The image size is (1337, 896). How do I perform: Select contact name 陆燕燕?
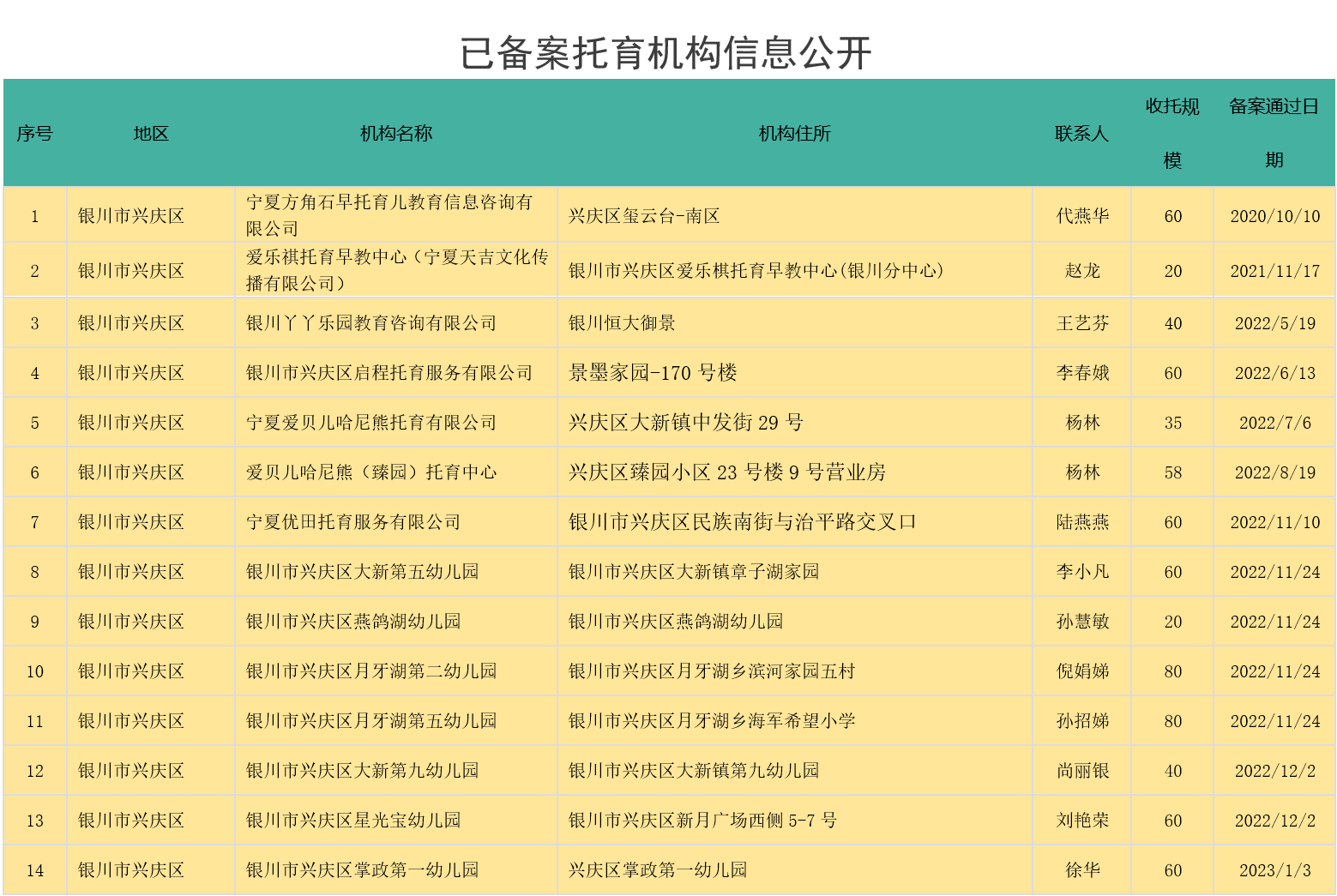[x=1082, y=522]
